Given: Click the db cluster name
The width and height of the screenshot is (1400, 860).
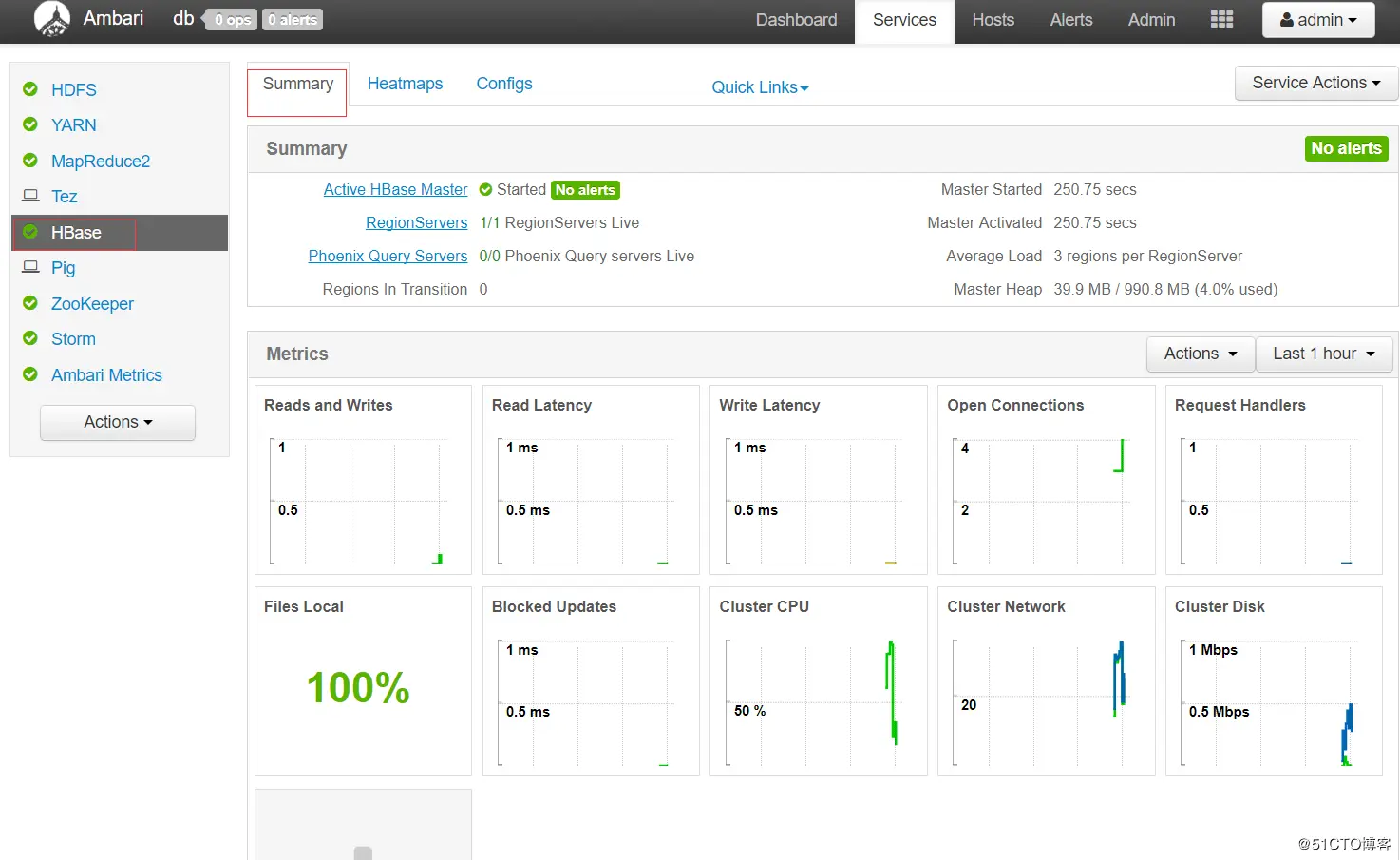Looking at the screenshot, I should tap(183, 18).
